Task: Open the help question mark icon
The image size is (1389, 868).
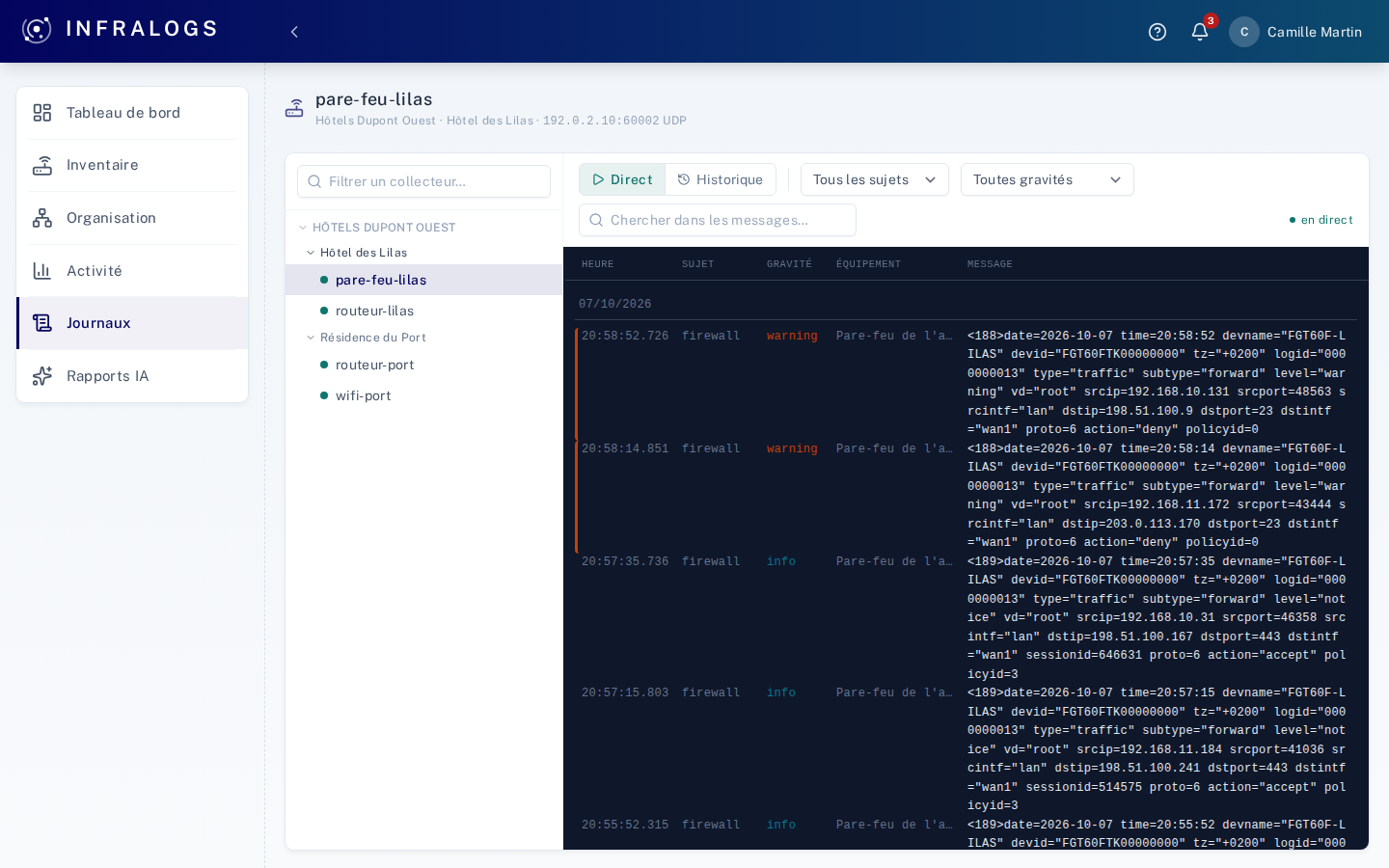Action: (x=1157, y=32)
